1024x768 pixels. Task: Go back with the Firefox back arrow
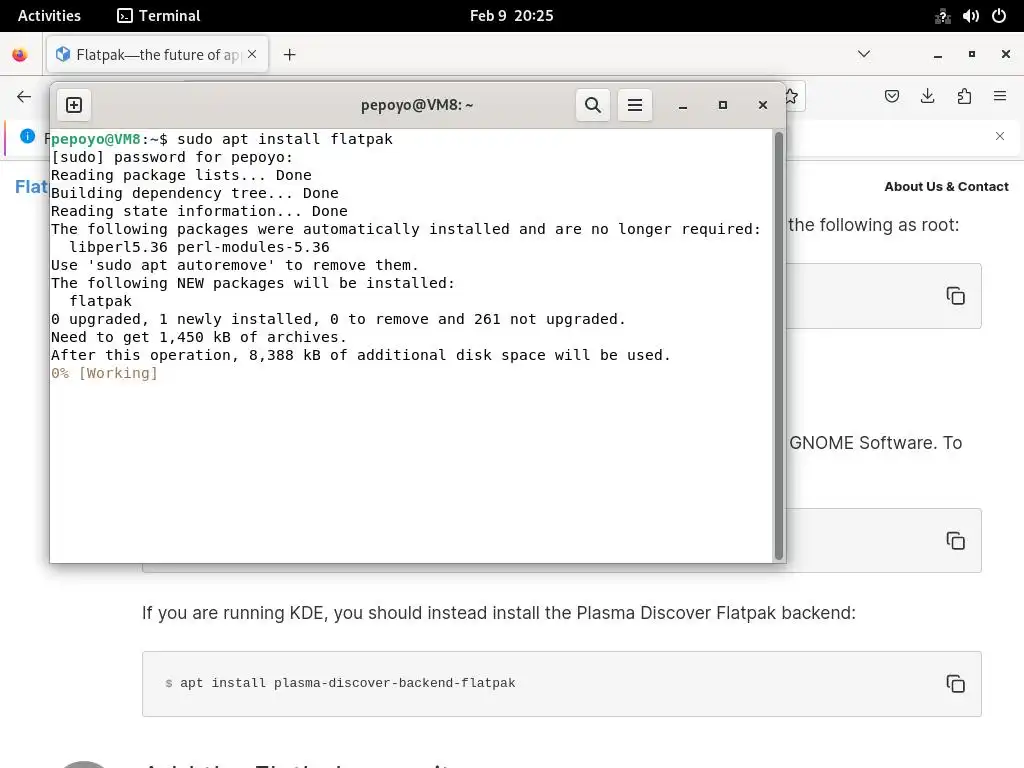(x=24, y=97)
